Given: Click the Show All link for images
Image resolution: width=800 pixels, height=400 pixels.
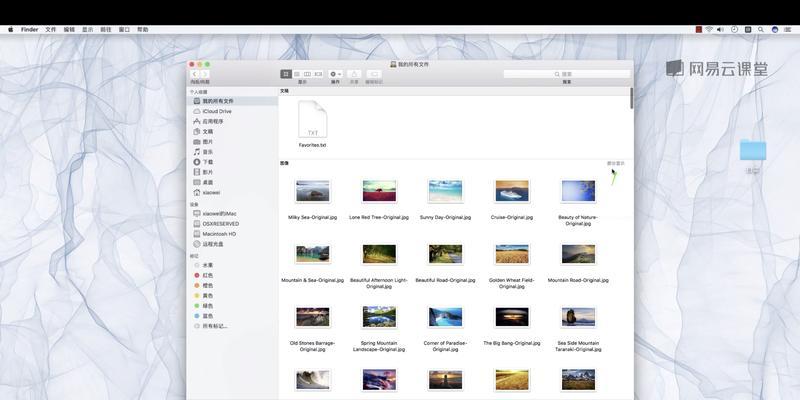Looking at the screenshot, I should [x=615, y=163].
